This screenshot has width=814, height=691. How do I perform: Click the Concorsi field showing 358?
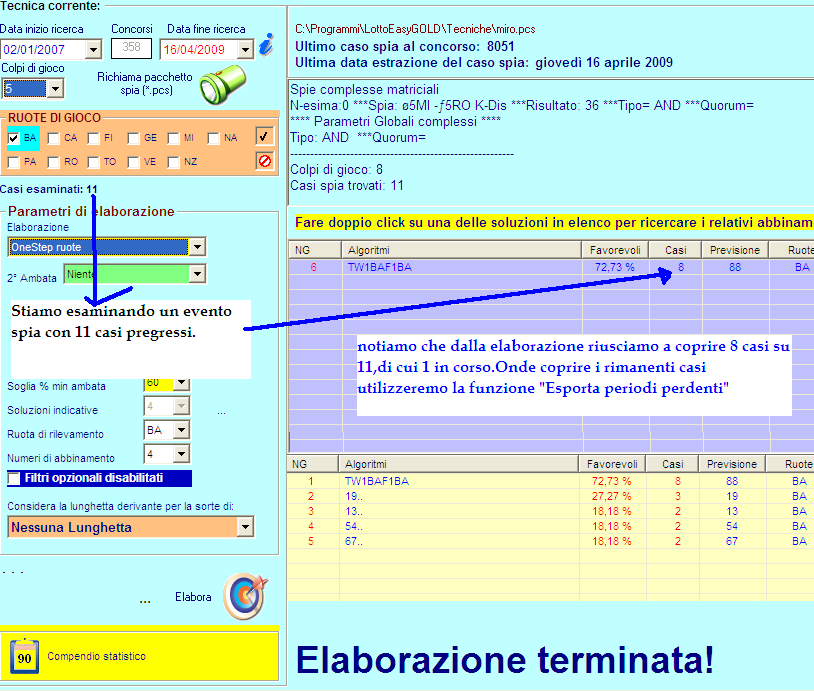130,48
